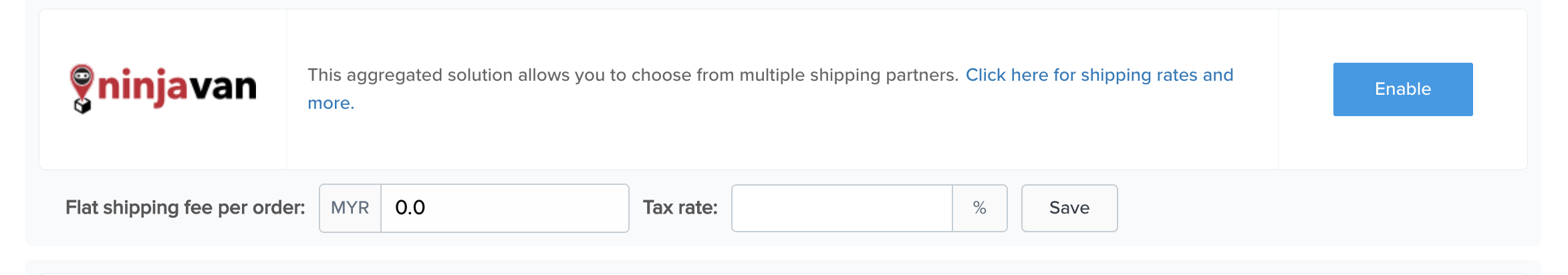Click the black "van" part of the logo
This screenshot has width=1568, height=275.
222,88
